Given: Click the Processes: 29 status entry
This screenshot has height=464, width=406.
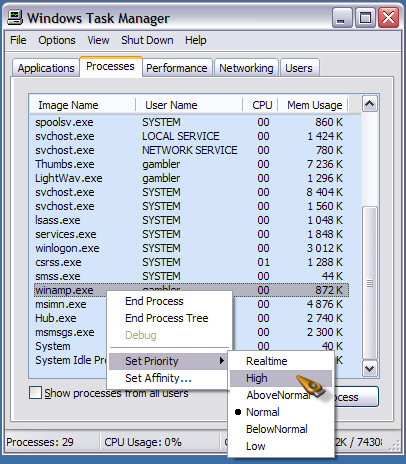Looking at the screenshot, I should 40,442.
